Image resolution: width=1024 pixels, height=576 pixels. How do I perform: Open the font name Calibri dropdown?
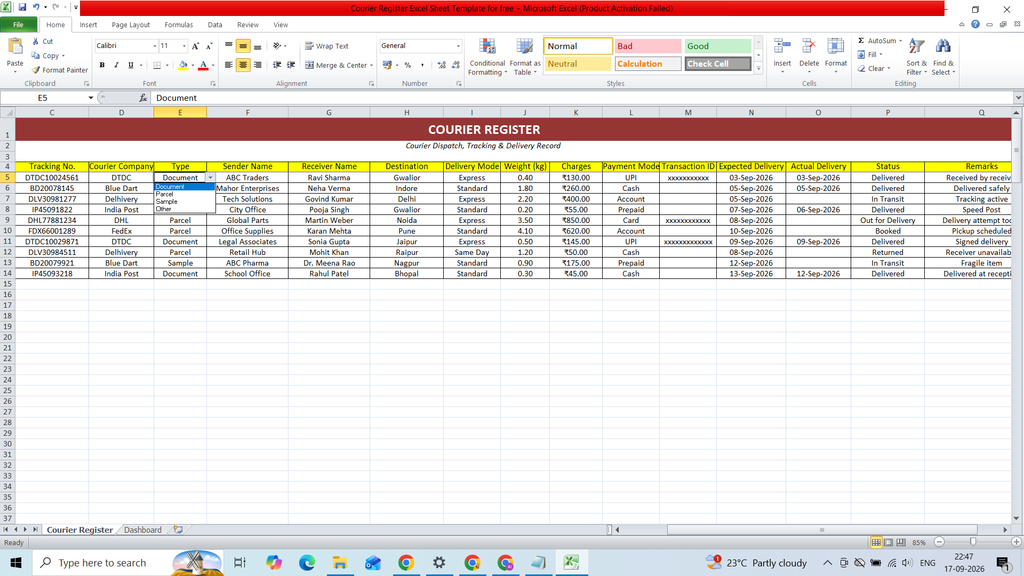pos(155,46)
